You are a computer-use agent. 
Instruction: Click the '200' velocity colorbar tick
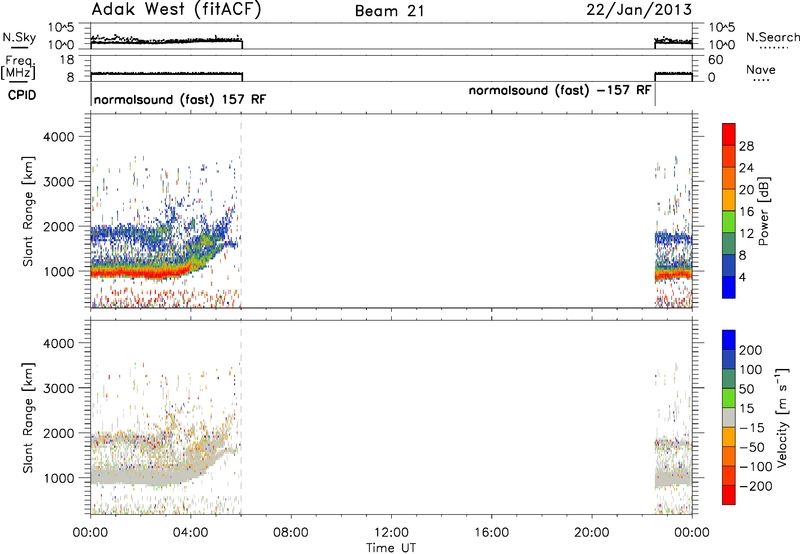click(x=751, y=350)
